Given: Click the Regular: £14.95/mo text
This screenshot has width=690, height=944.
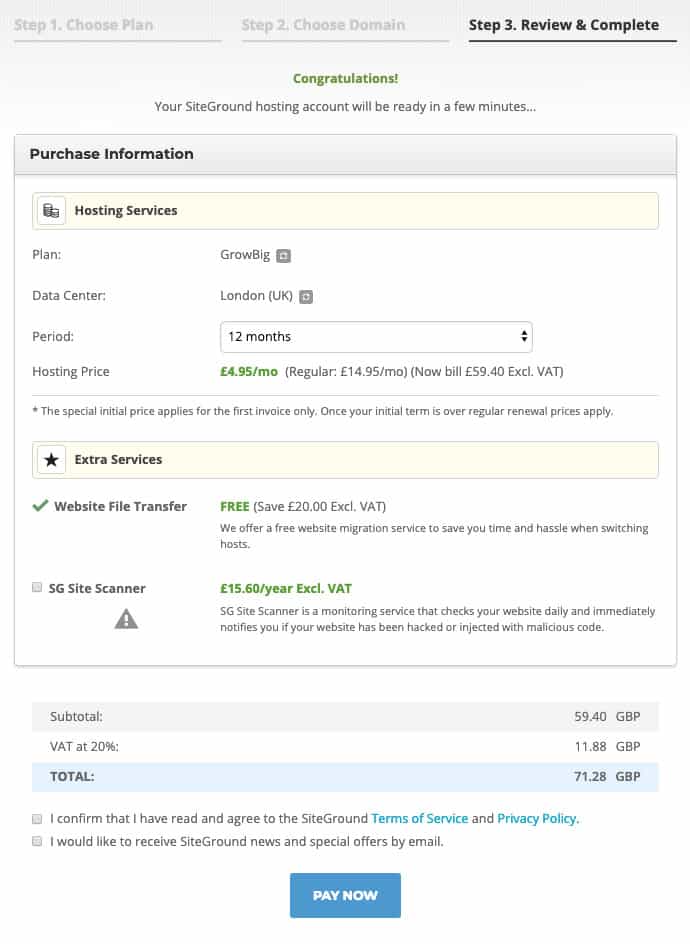Looking at the screenshot, I should 346,371.
